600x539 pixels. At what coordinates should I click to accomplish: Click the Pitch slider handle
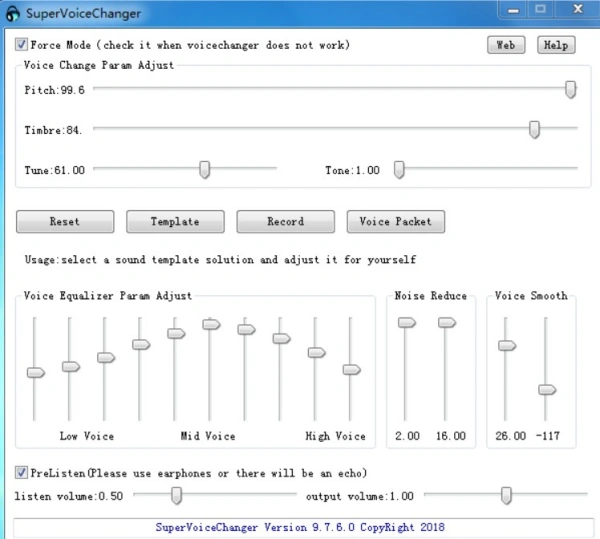[571, 90]
